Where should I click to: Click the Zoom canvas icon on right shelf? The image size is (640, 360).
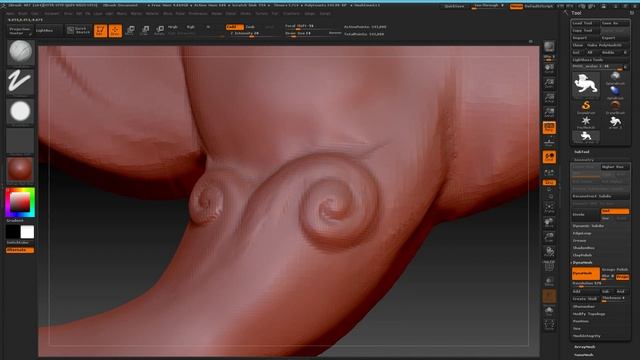(x=549, y=83)
